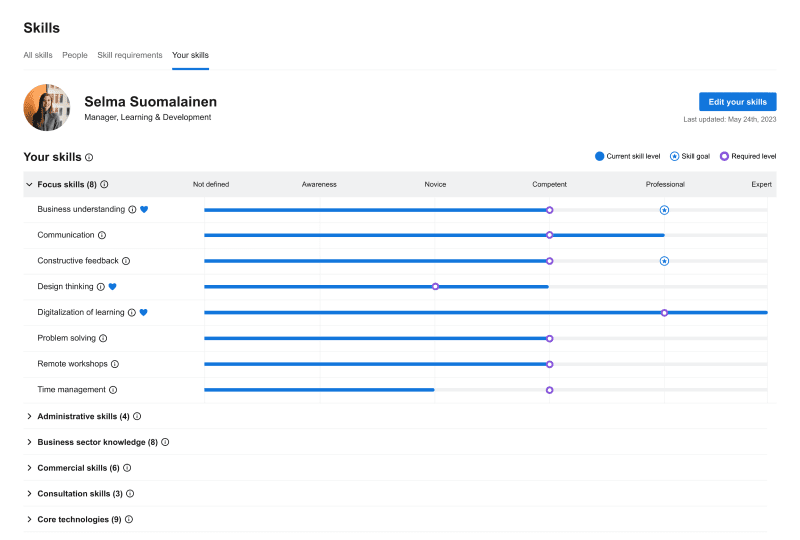
Task: Click required level marker on Digitalization of learning
Action: [x=664, y=313]
